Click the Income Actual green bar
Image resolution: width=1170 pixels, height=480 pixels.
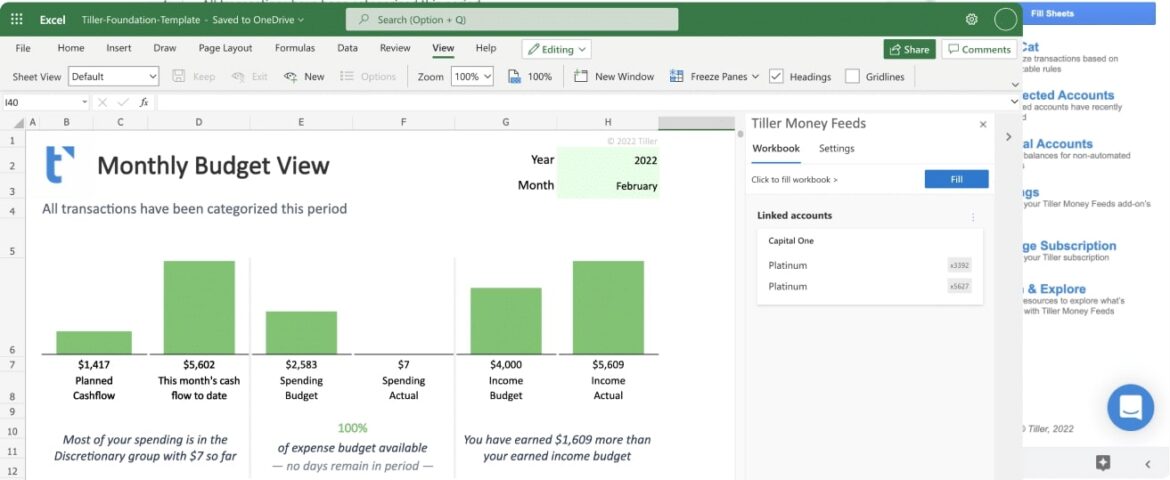point(608,307)
